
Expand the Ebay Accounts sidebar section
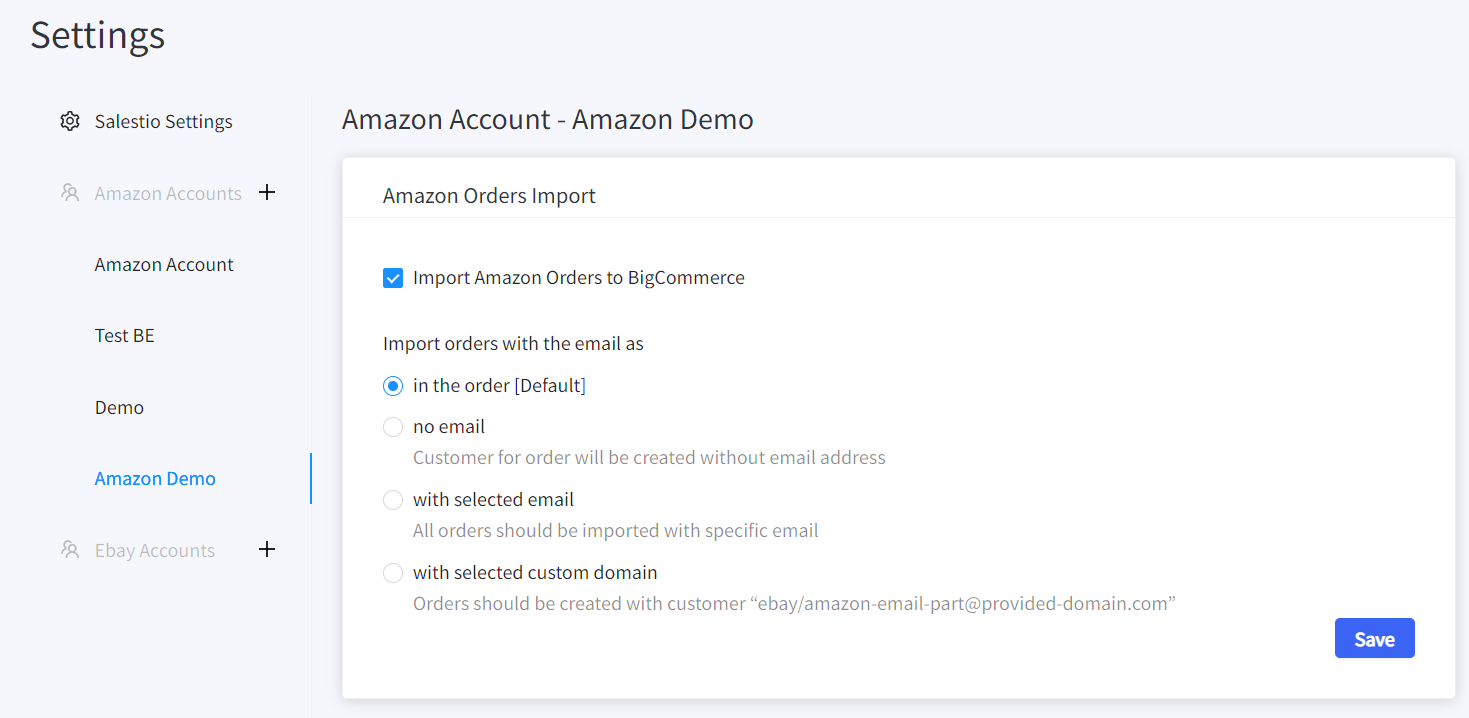pos(155,550)
